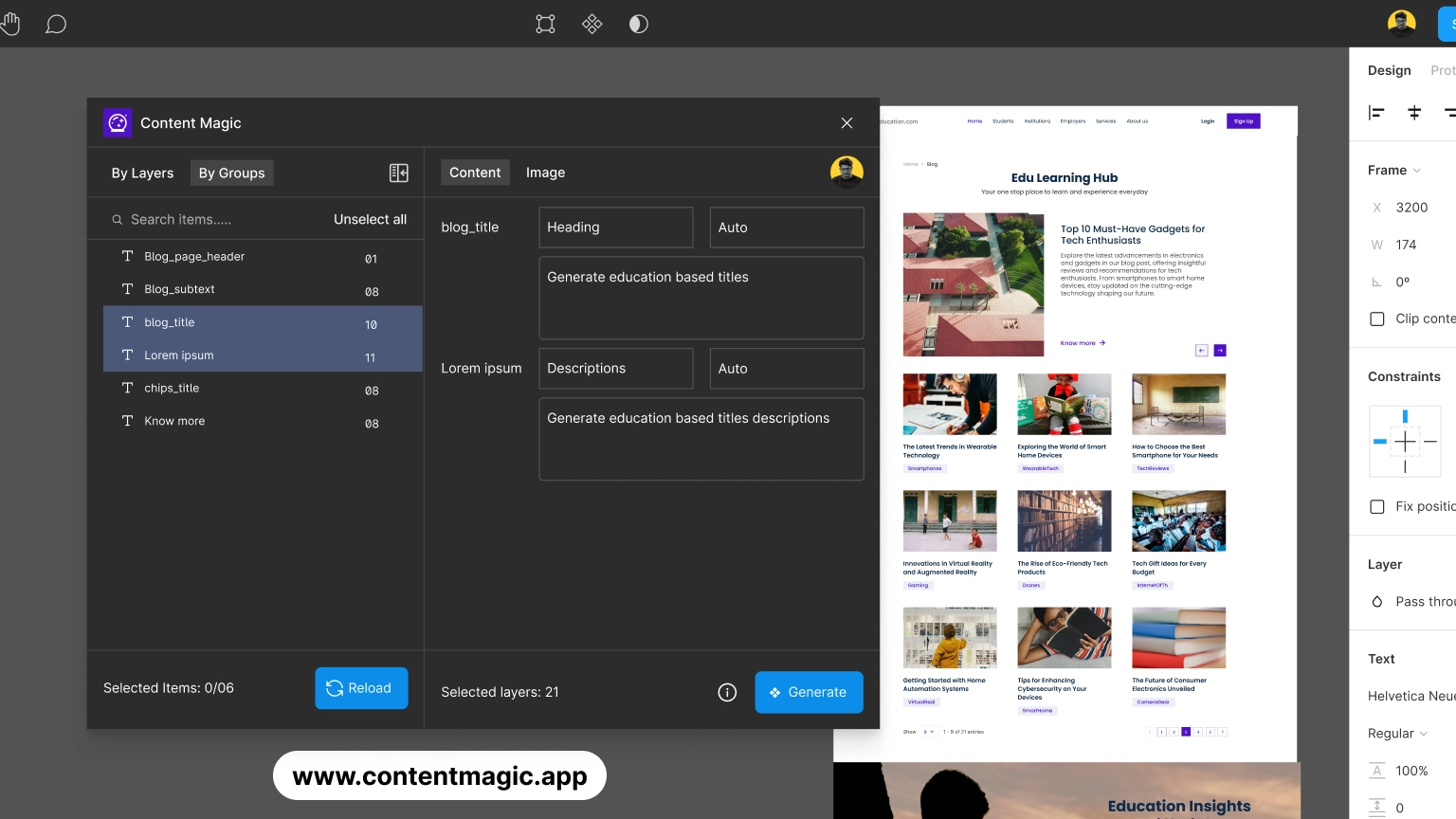
Task: Click text icon of Know more row
Action: coord(127,421)
